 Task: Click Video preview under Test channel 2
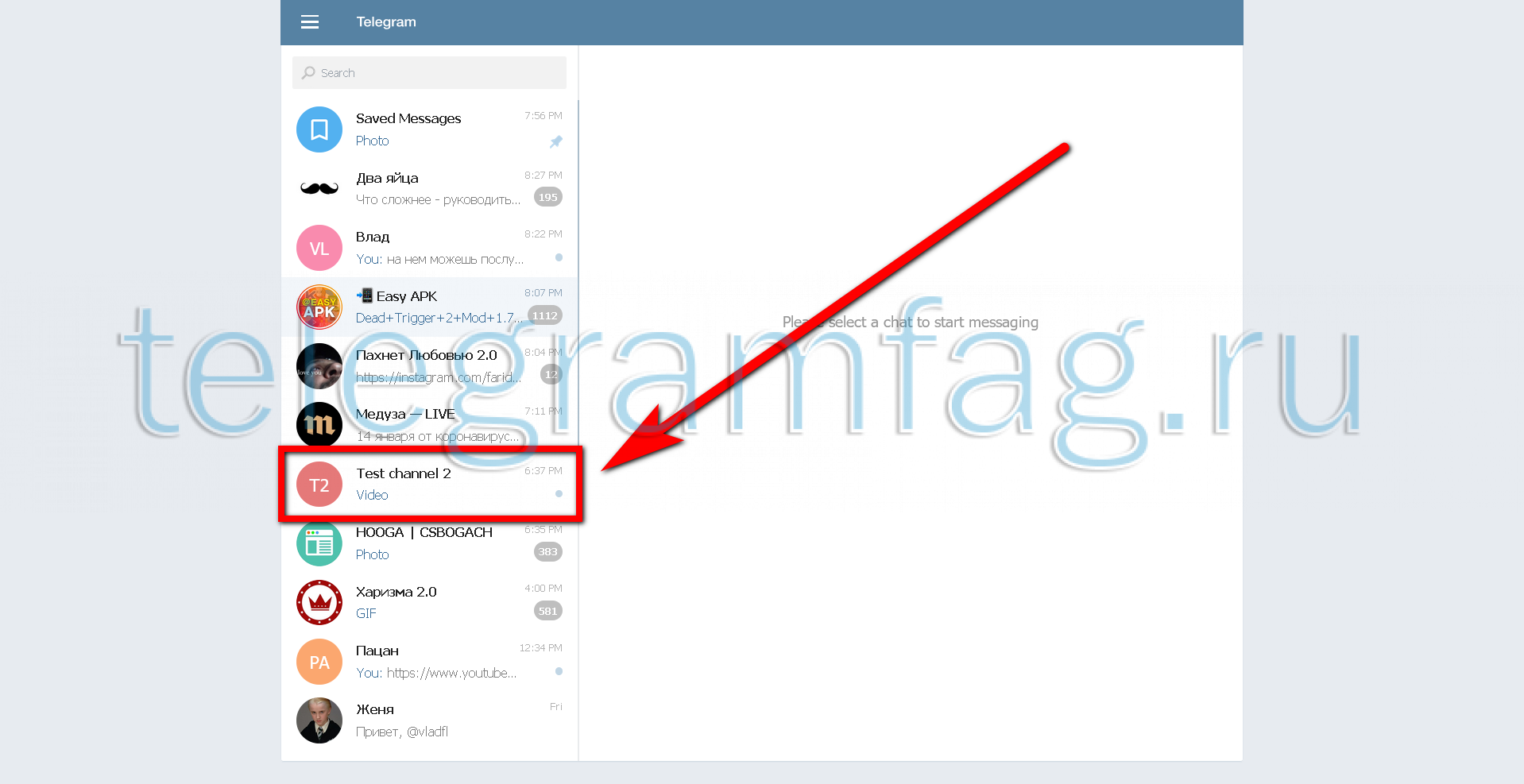372,495
